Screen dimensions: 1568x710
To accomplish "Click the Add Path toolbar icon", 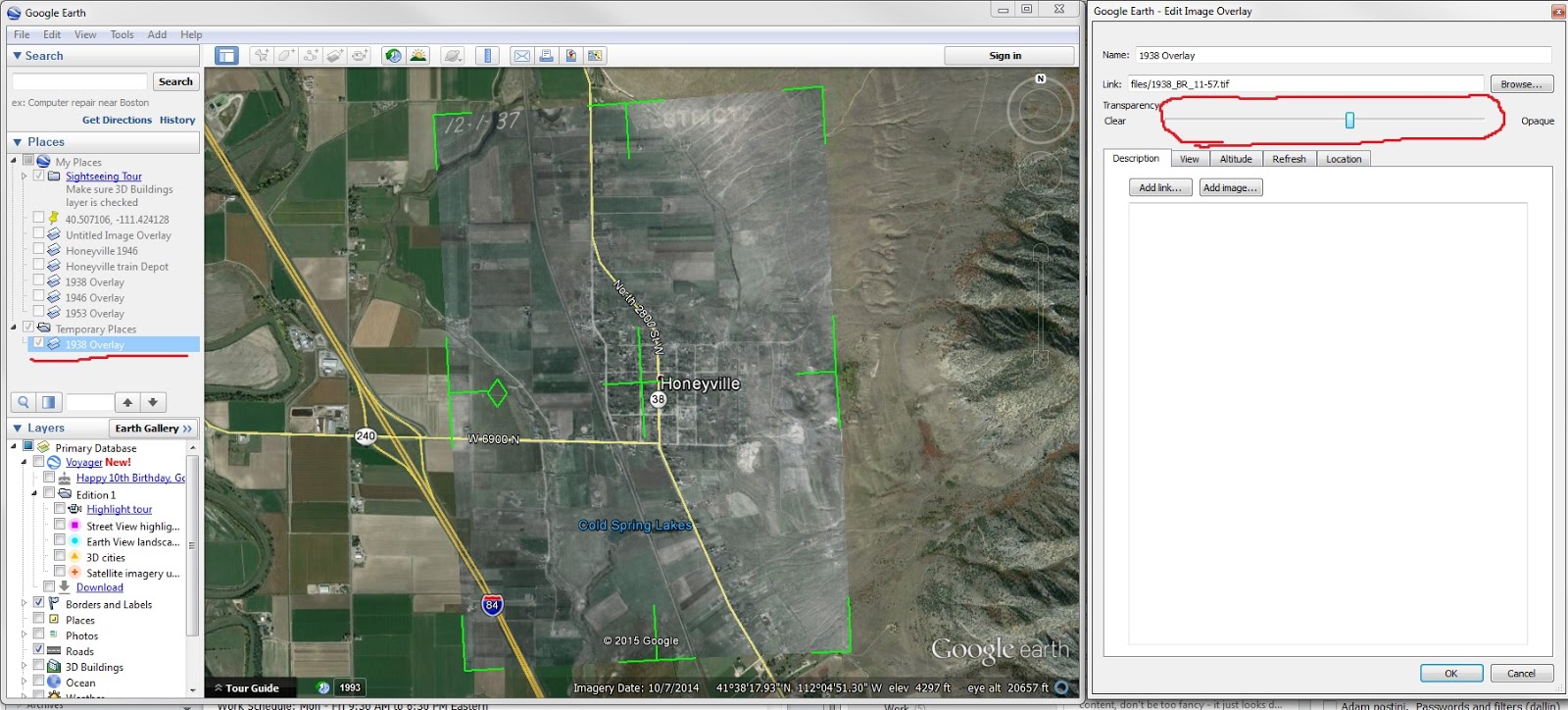I will (x=311, y=56).
